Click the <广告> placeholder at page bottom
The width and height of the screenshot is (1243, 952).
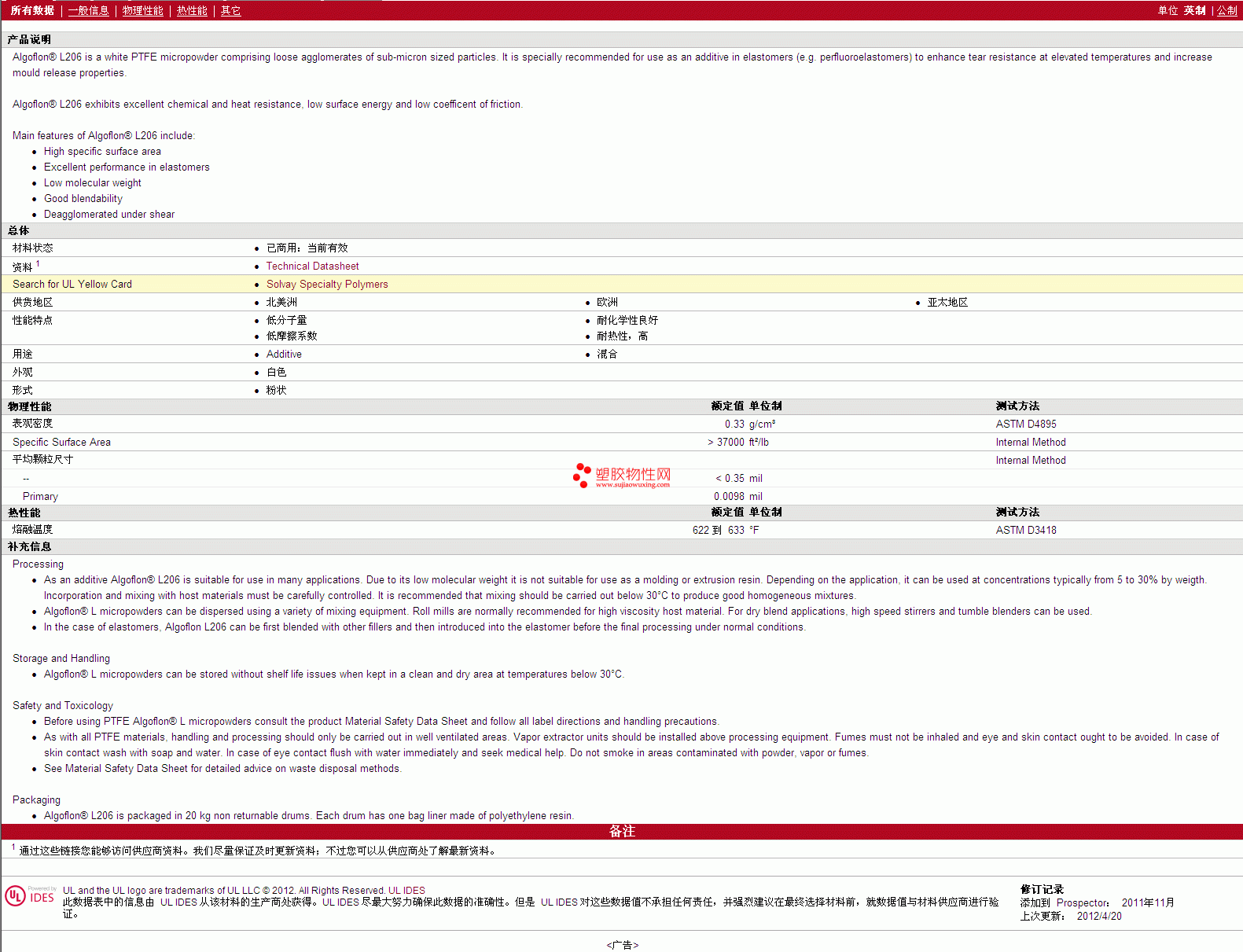tap(622, 945)
